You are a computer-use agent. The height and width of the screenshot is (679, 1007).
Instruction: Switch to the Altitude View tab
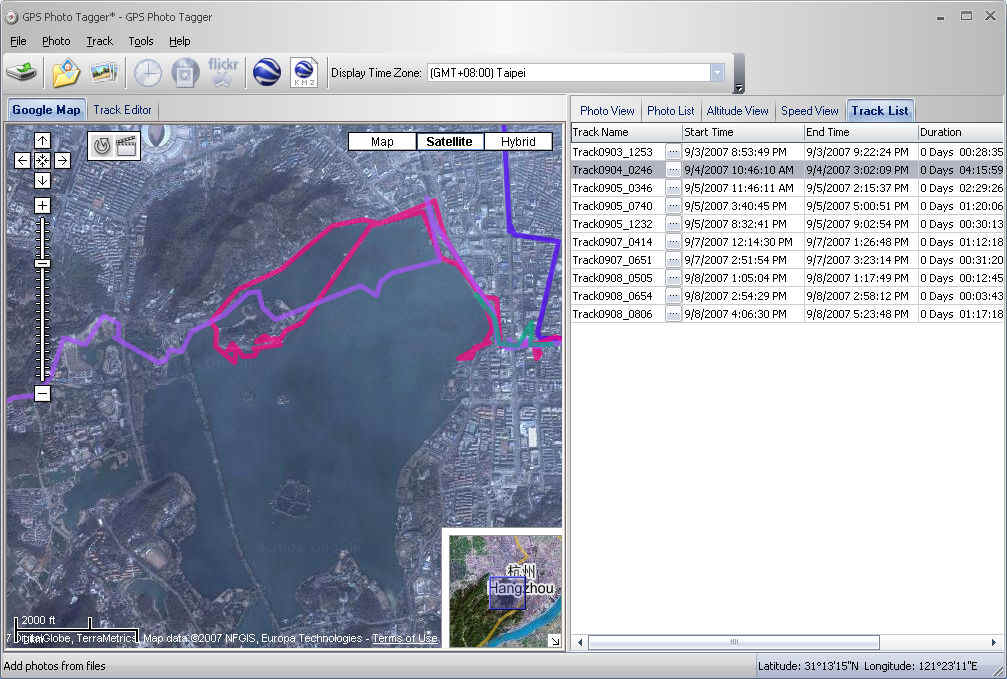[x=737, y=110]
